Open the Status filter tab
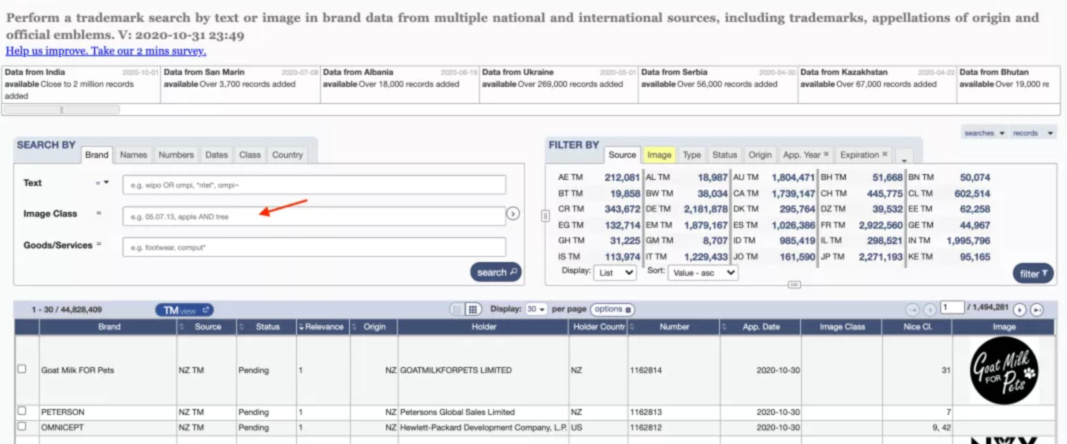Viewport: 1067px width, 444px height. [725, 155]
